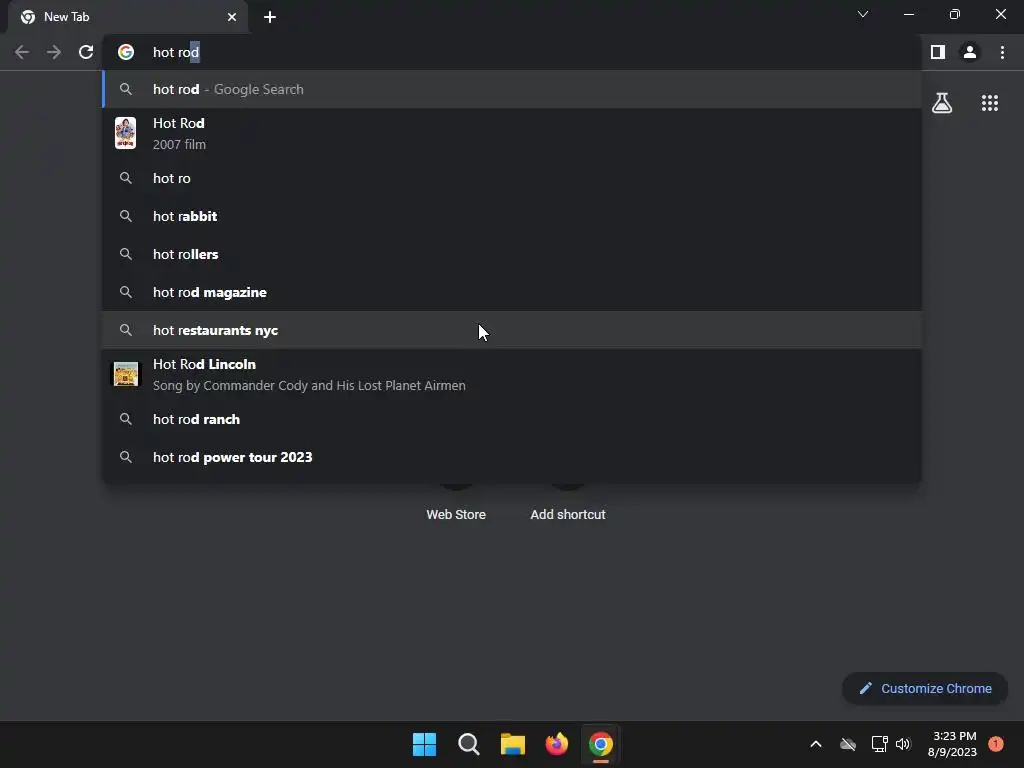Screen dimensions: 1024x768
Task: Click the search icon beside 'hot rabbit'
Action: pyautogui.click(x=125, y=216)
